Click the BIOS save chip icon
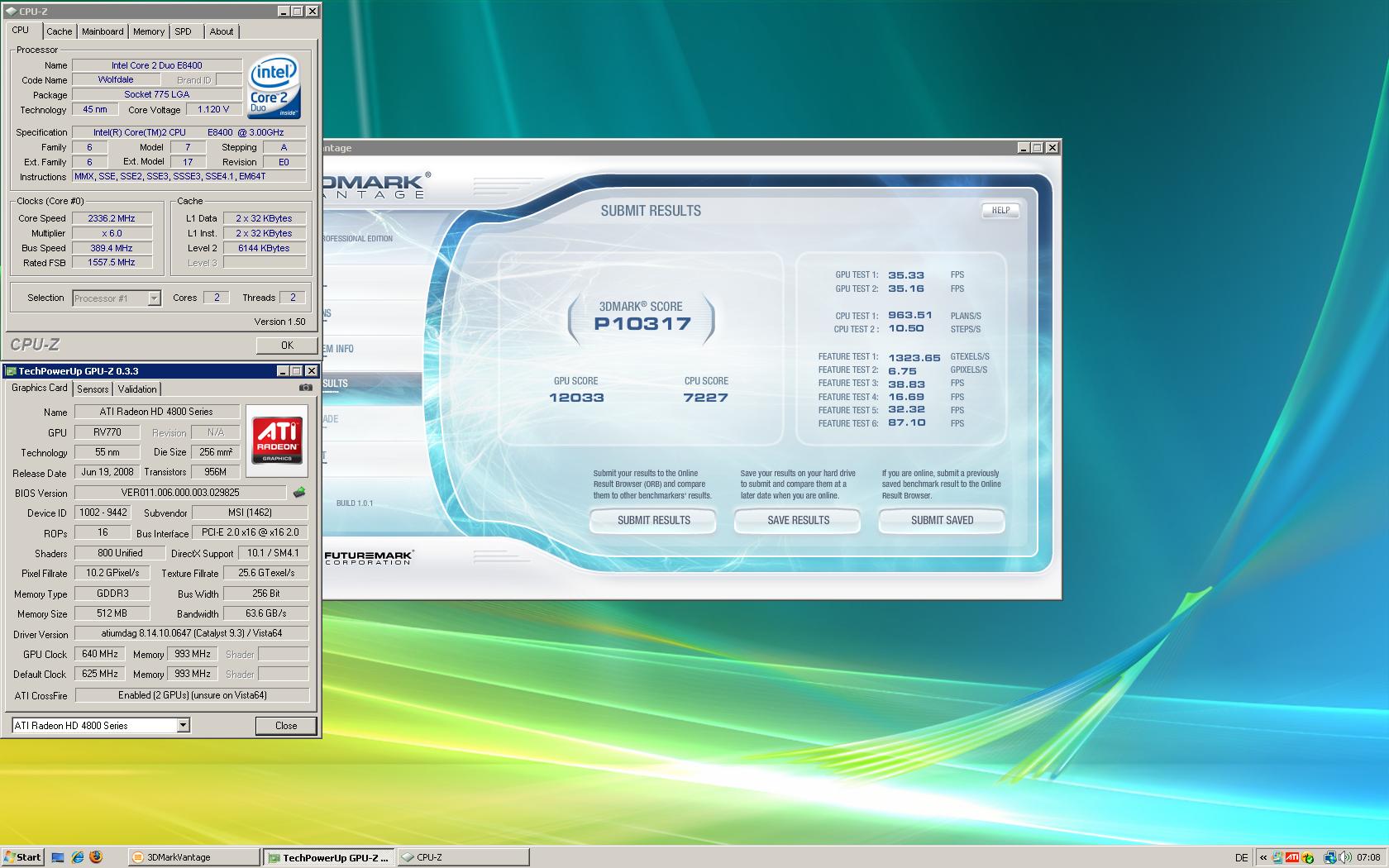1389x868 pixels. [x=298, y=493]
